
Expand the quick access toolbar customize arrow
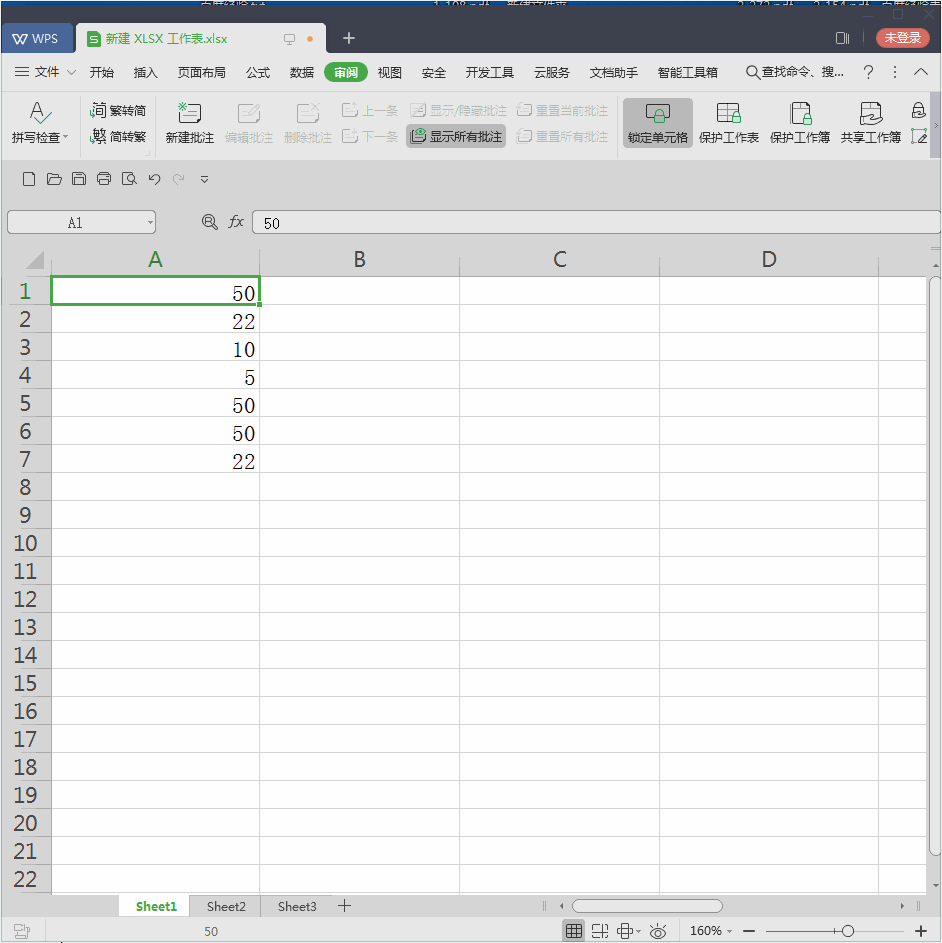point(205,179)
